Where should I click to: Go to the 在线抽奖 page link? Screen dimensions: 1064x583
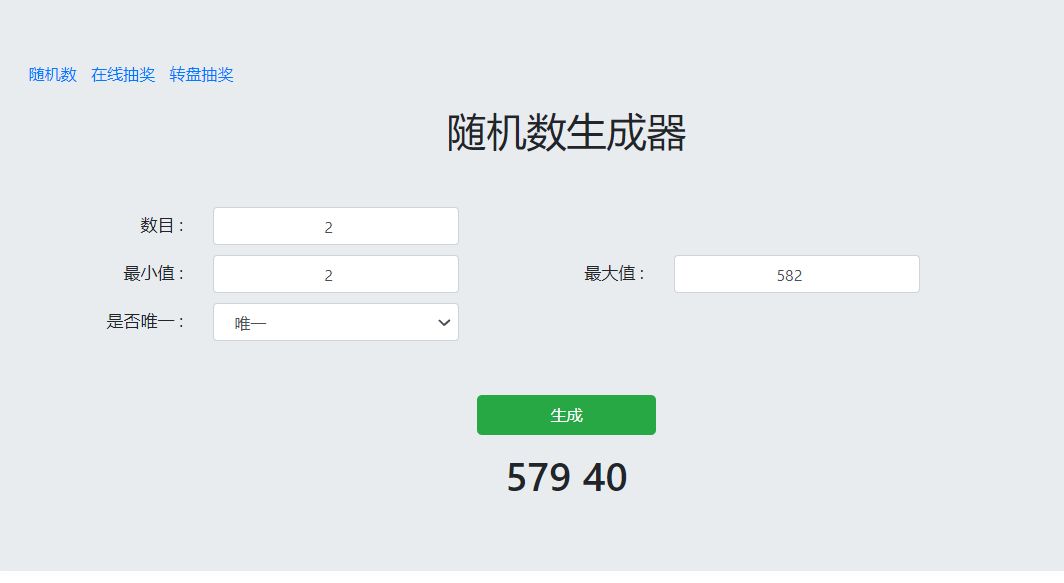[x=123, y=75]
